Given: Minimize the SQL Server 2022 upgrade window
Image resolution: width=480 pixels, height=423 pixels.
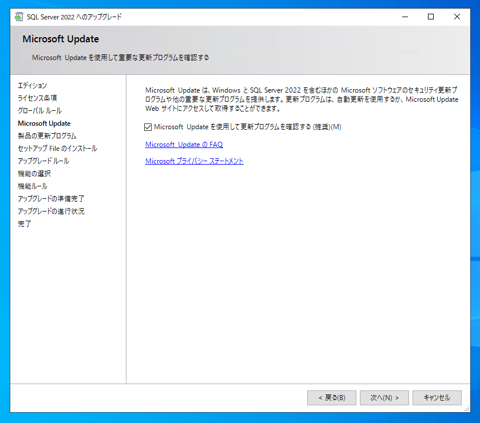Looking at the screenshot, I should [405, 17].
